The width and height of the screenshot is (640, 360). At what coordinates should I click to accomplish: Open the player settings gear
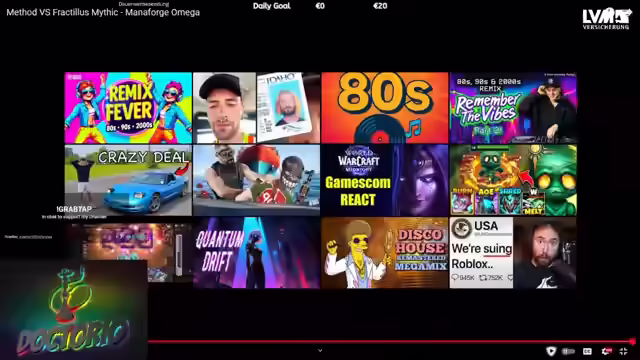pyautogui.click(x=606, y=351)
